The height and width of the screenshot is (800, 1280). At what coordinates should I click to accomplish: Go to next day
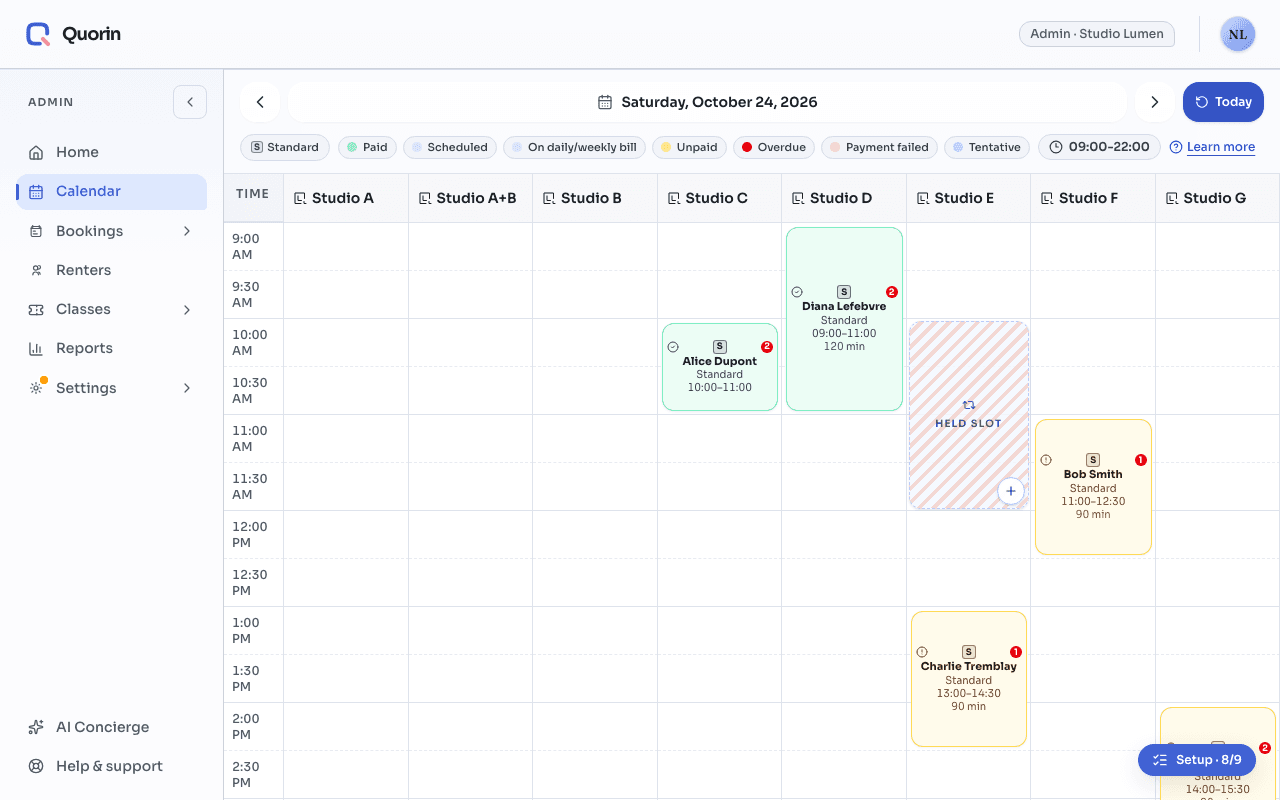coord(1155,102)
